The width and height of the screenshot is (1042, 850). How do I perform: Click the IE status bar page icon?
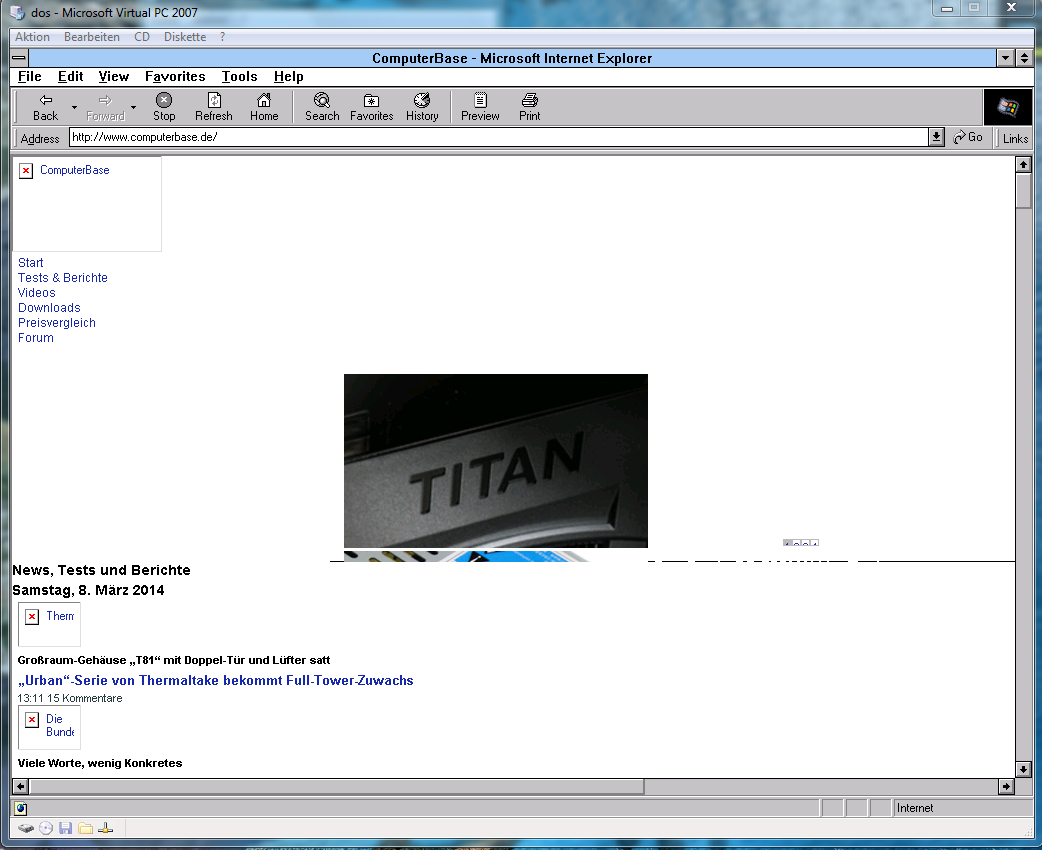pos(21,809)
